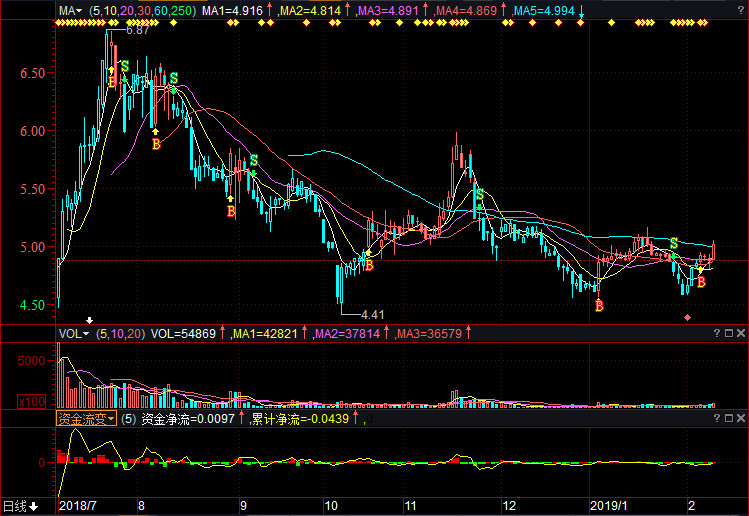Click the red diamond marker below the price chart
This screenshot has height=516, width=749.
coord(687,318)
